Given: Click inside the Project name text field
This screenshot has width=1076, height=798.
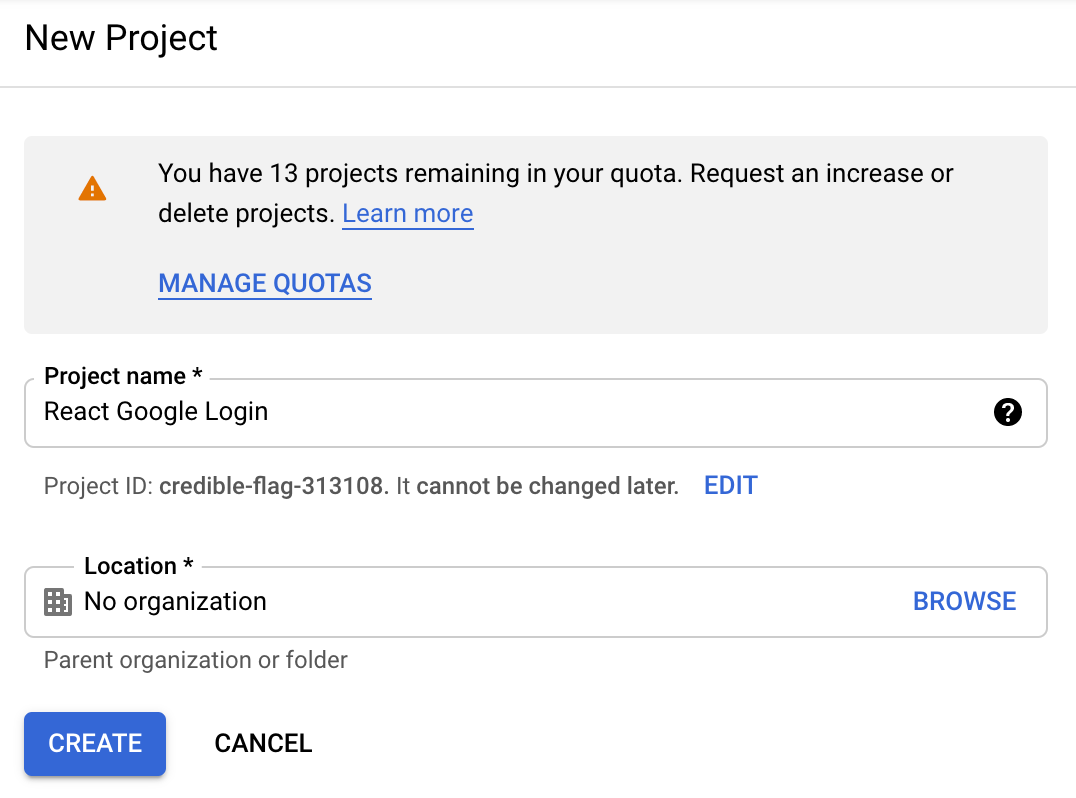Looking at the screenshot, I should pos(400,412).
